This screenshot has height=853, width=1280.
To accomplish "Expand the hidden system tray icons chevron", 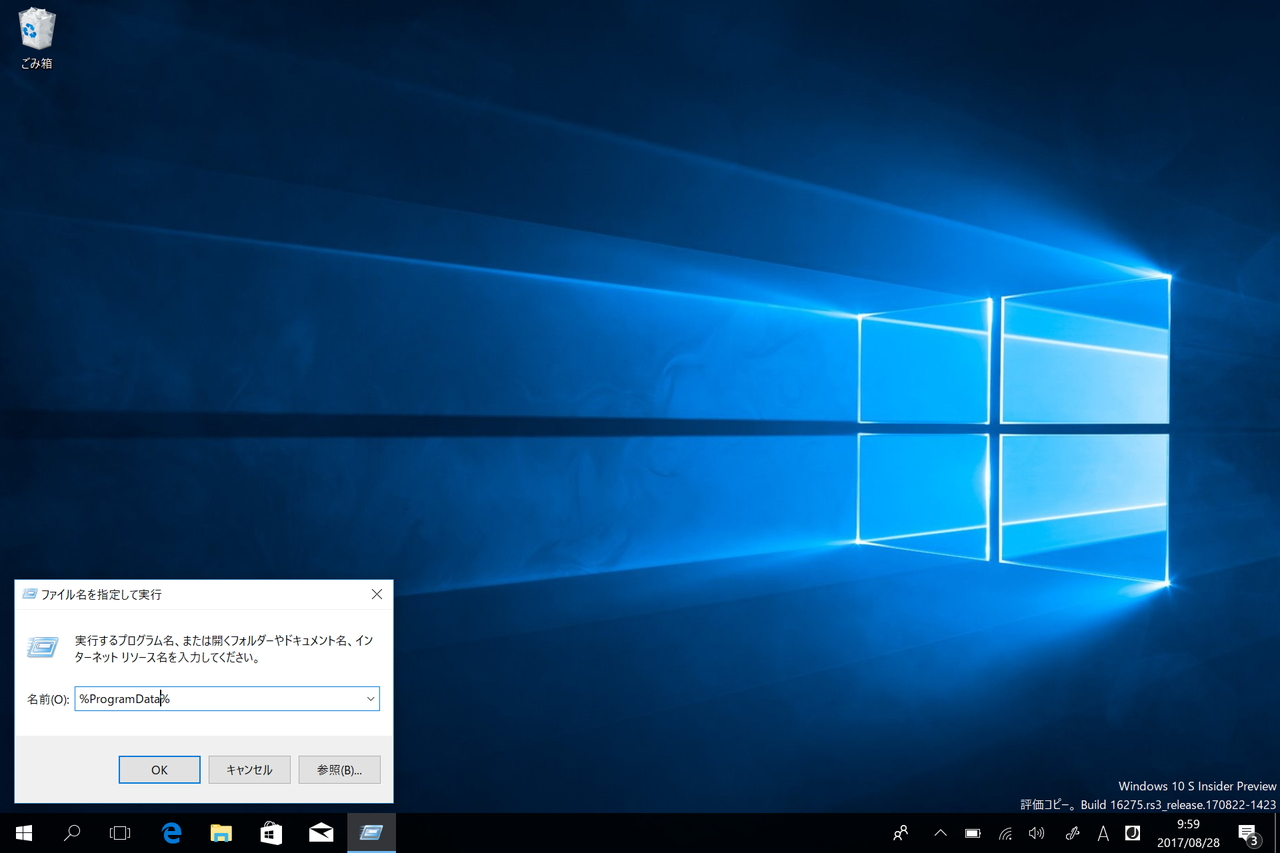I will pos(940,833).
